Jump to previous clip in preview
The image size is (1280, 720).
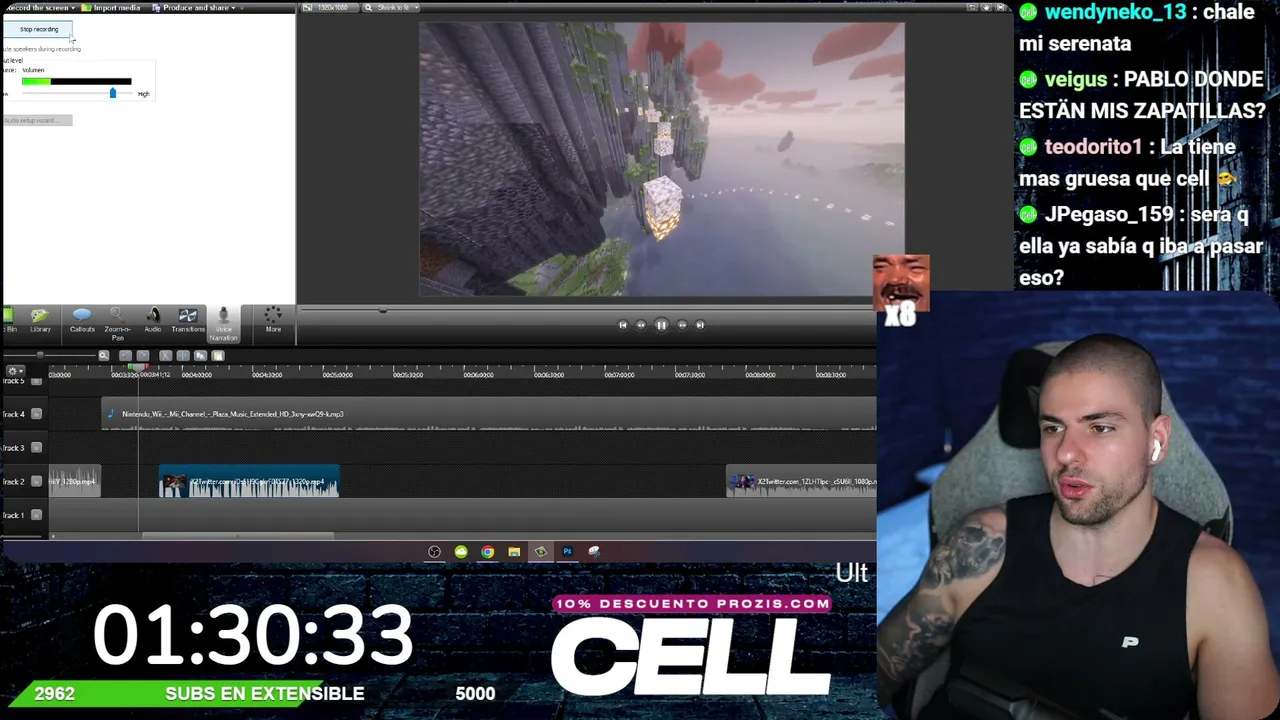pos(622,324)
